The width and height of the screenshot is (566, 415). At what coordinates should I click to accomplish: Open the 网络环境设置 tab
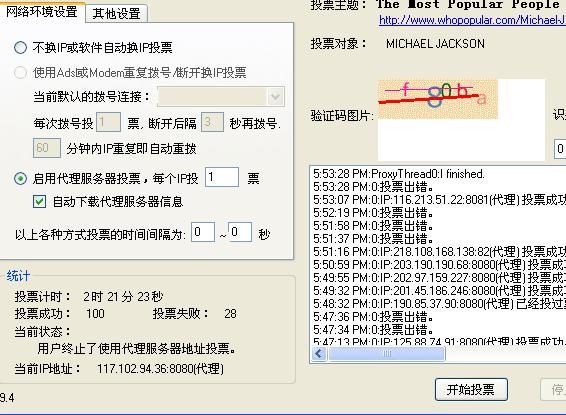click(x=42, y=12)
